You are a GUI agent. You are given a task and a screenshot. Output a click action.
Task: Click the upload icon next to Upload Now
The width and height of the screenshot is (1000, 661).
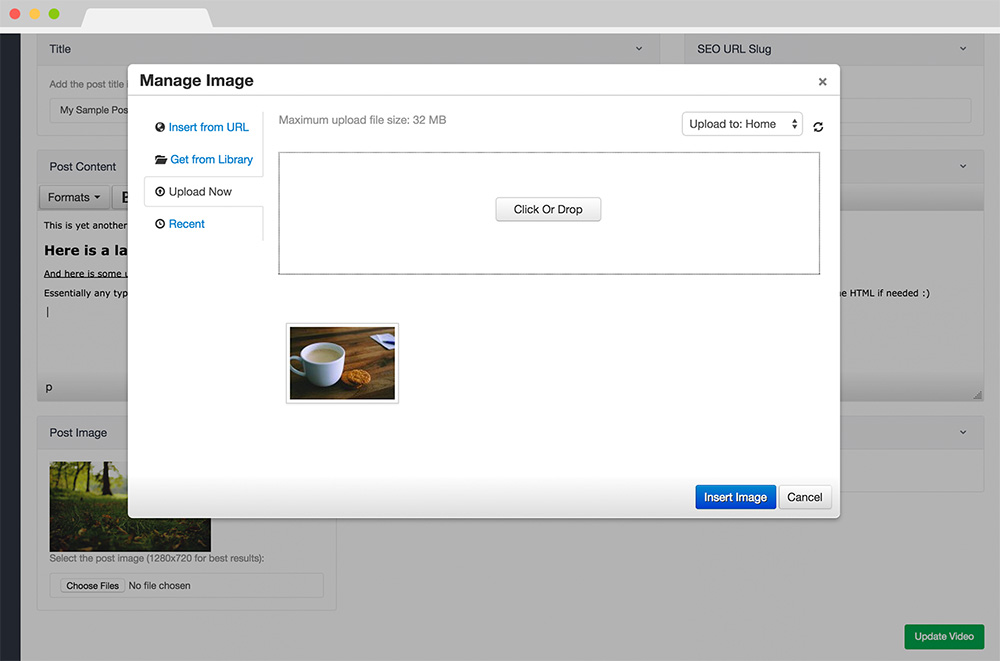point(160,192)
